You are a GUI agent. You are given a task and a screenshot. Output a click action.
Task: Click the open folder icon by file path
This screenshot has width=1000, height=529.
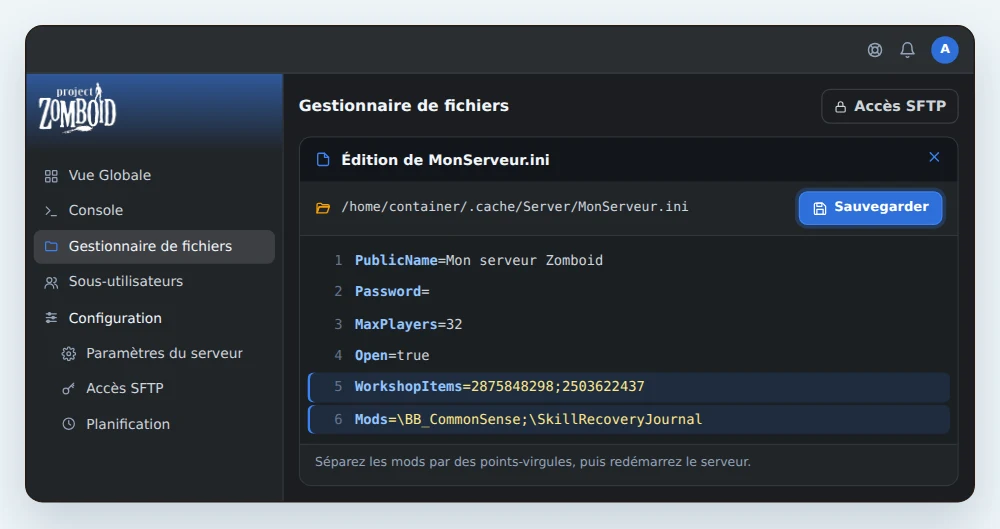point(323,207)
